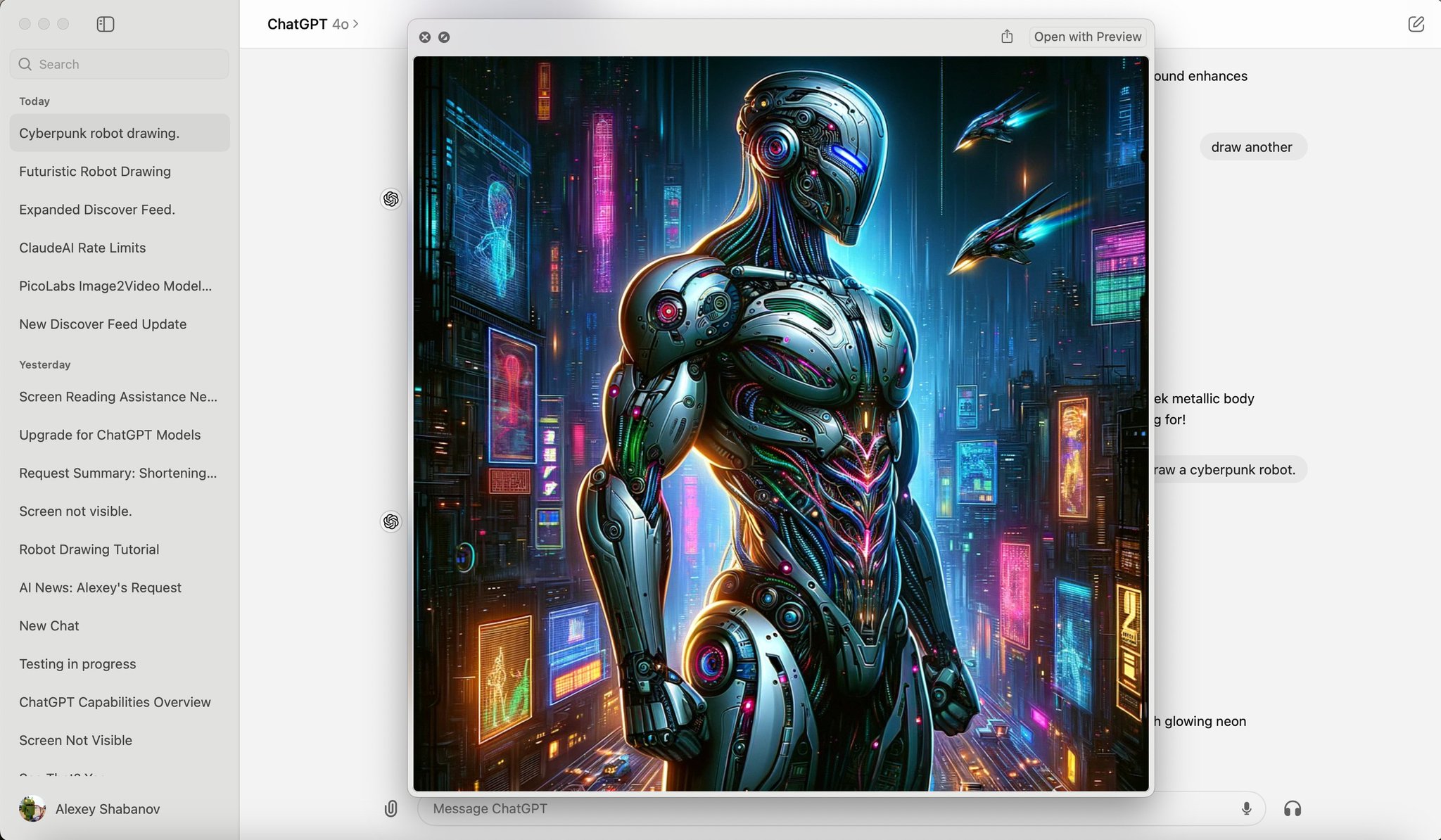Click the 'h glowing neon' reply text
The height and width of the screenshot is (840, 1441).
pos(1200,721)
